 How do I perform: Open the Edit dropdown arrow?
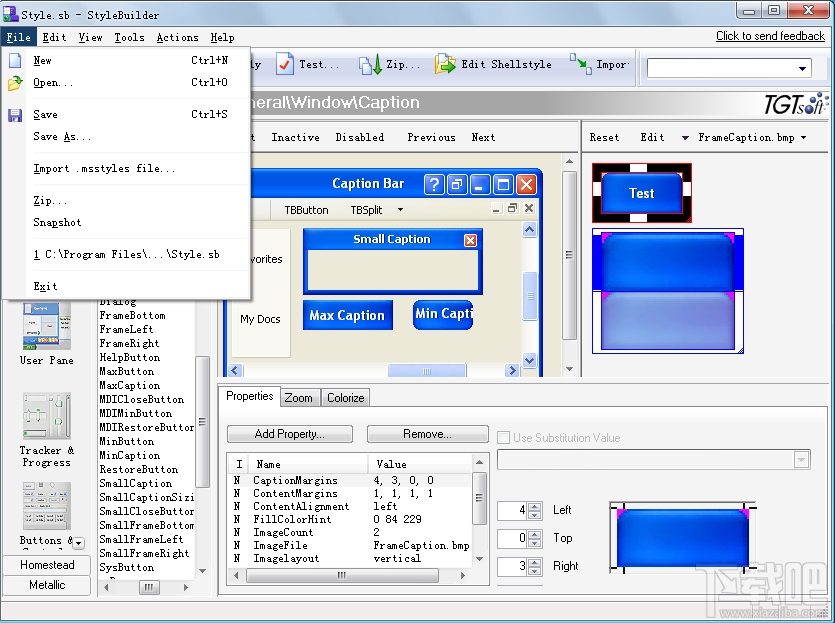click(x=684, y=137)
